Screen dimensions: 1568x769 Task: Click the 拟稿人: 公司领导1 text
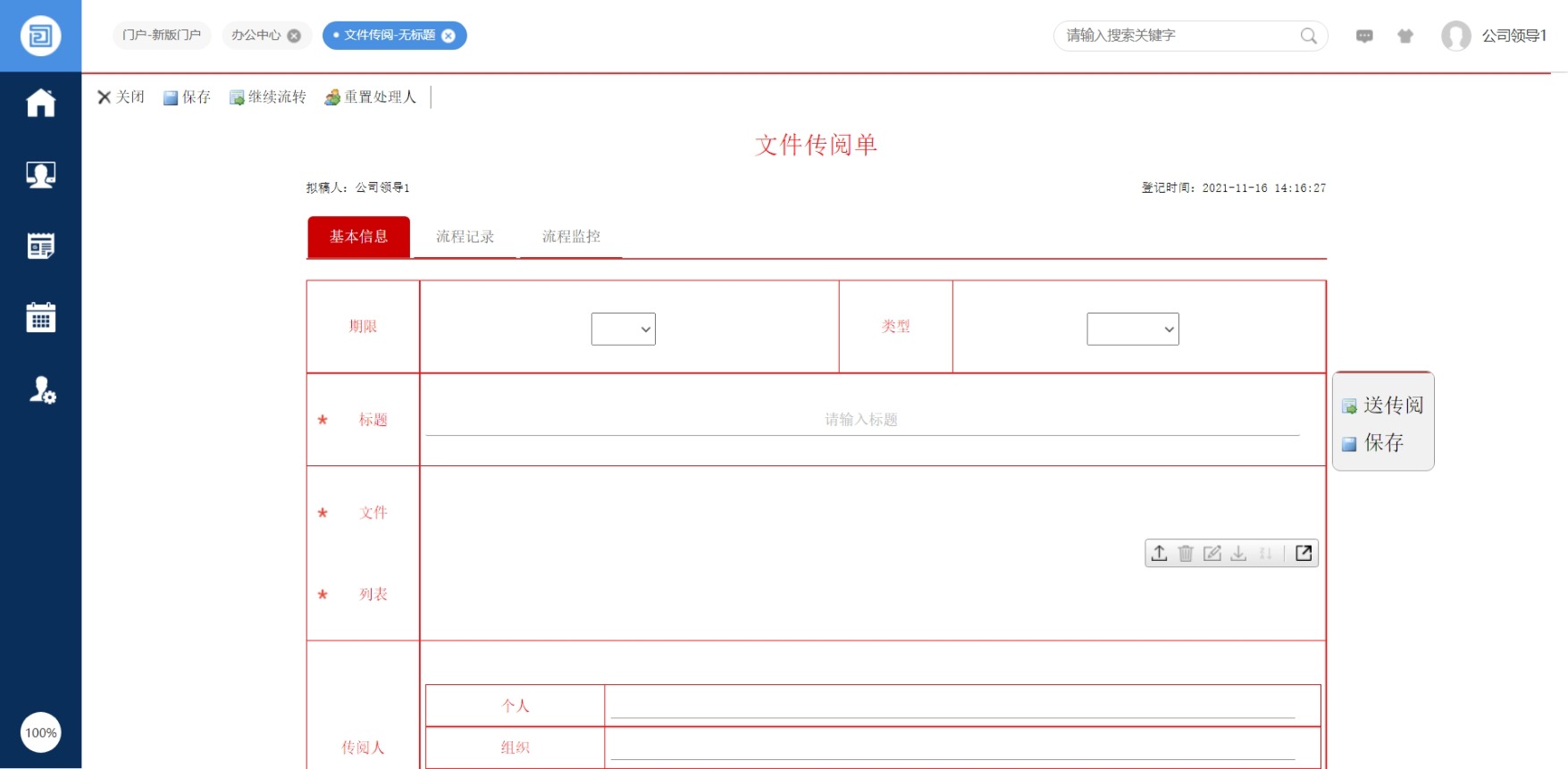[357, 188]
